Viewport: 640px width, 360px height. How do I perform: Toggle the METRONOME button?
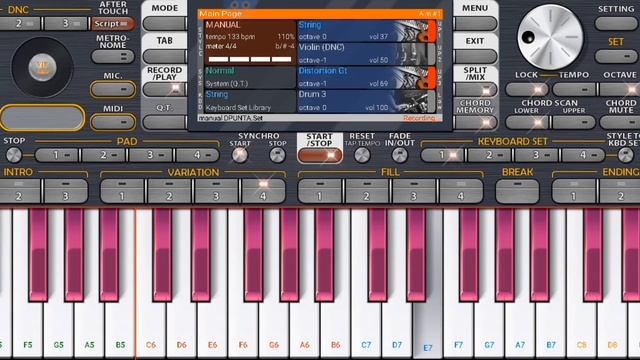pos(113,56)
